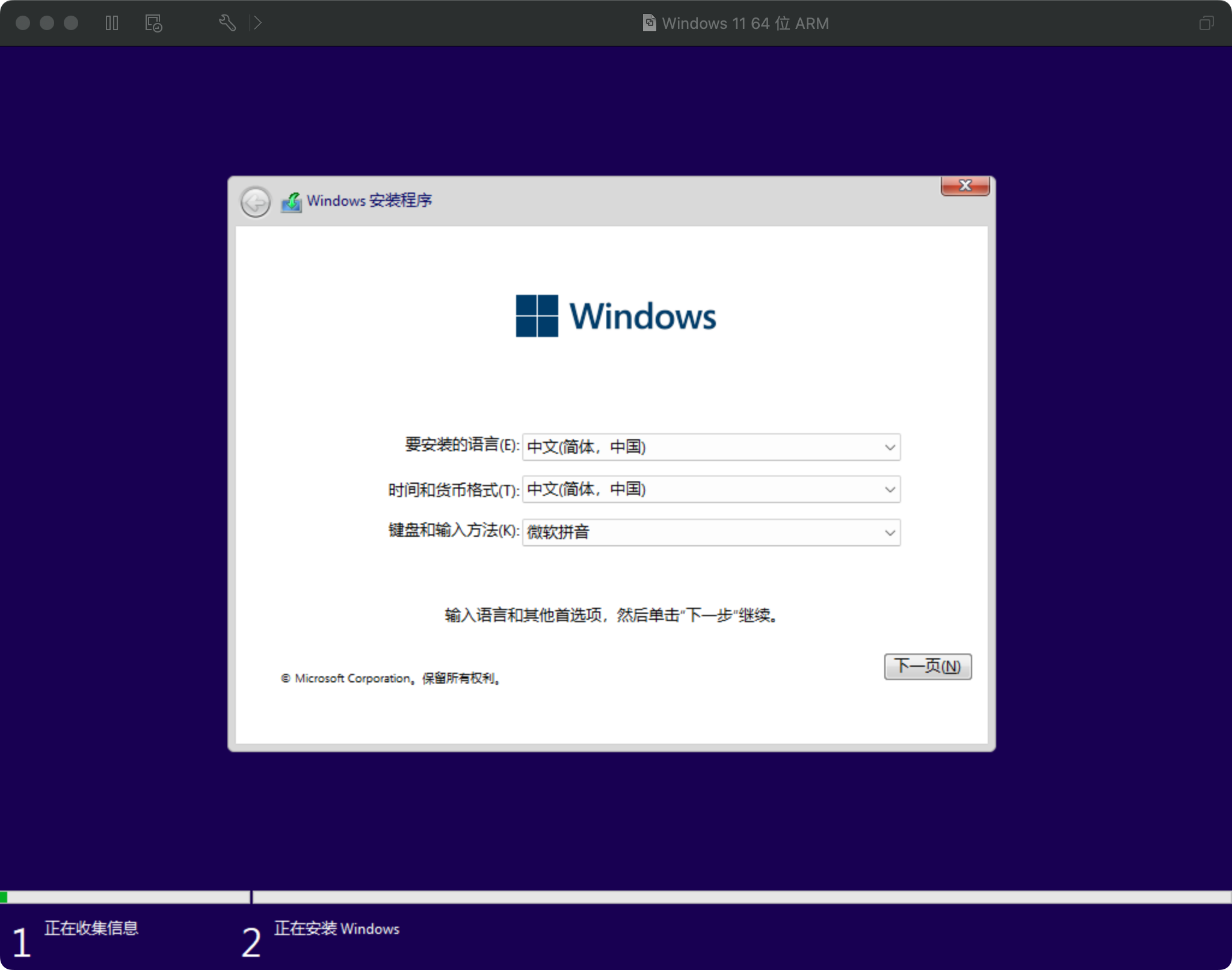Open the 要安装的语言 dropdown
The width and height of the screenshot is (1232, 970).
711,447
